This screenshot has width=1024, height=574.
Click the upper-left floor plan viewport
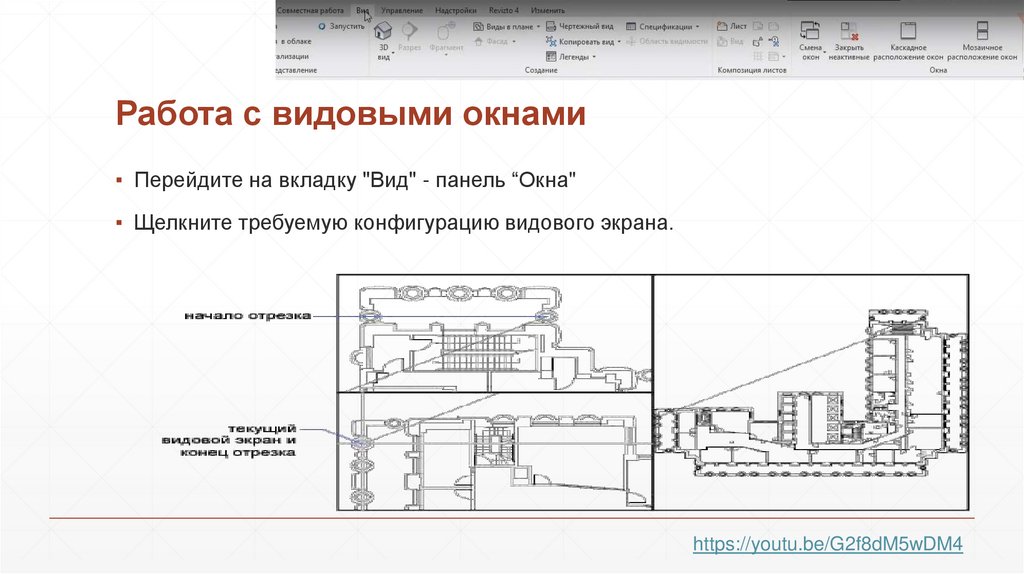point(494,334)
